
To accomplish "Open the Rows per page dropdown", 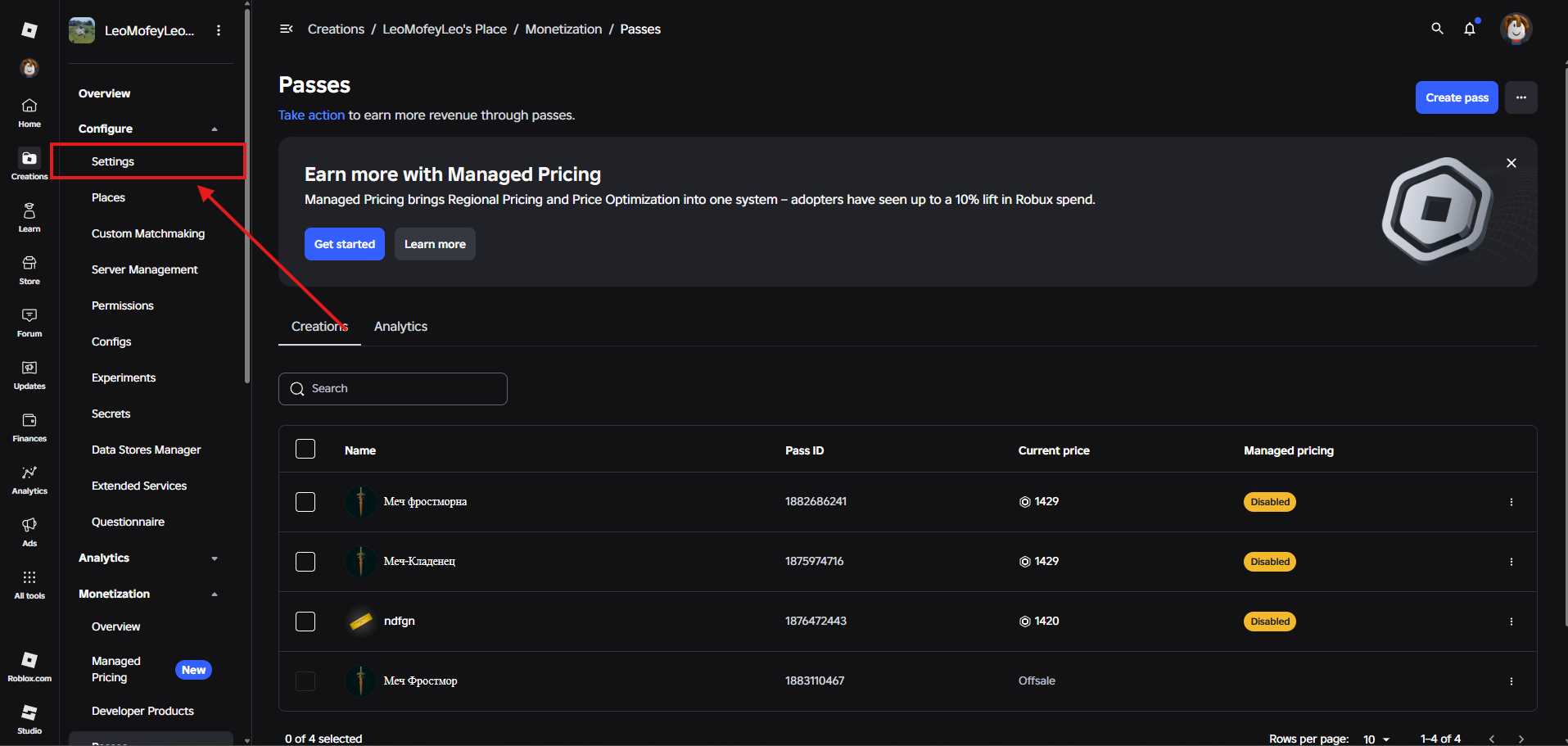I will pos(1376,739).
